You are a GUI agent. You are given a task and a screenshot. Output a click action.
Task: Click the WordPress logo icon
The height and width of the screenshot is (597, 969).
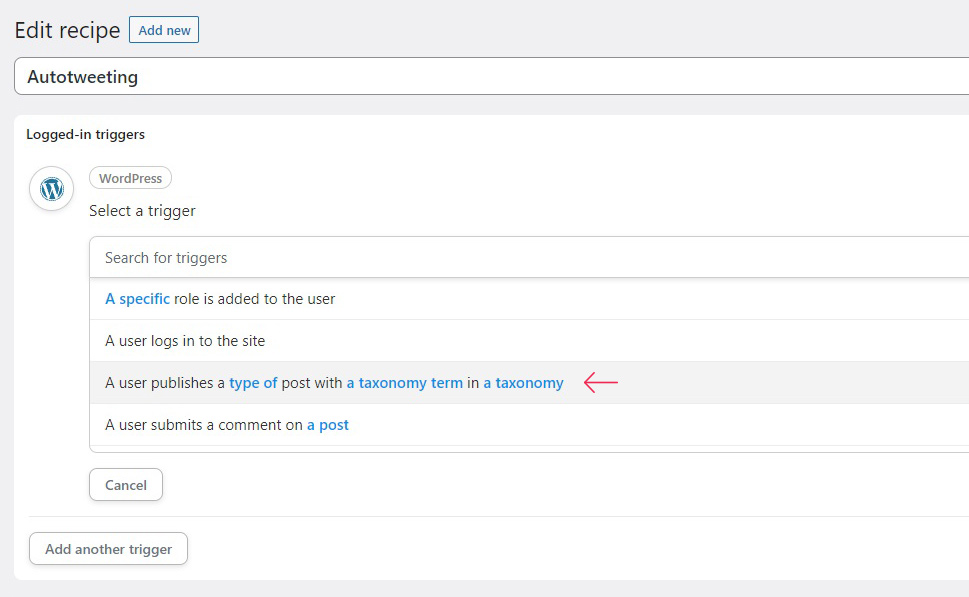(51, 188)
